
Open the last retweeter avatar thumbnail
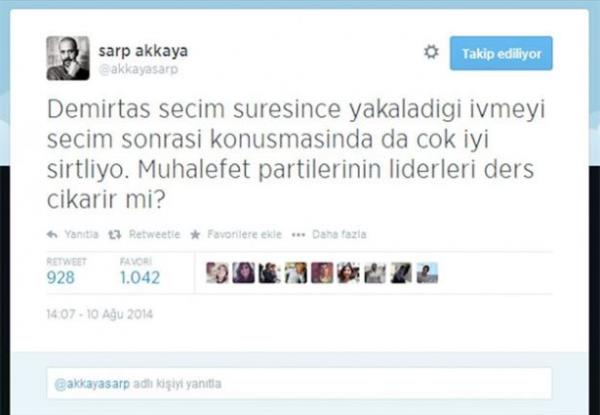click(427, 273)
